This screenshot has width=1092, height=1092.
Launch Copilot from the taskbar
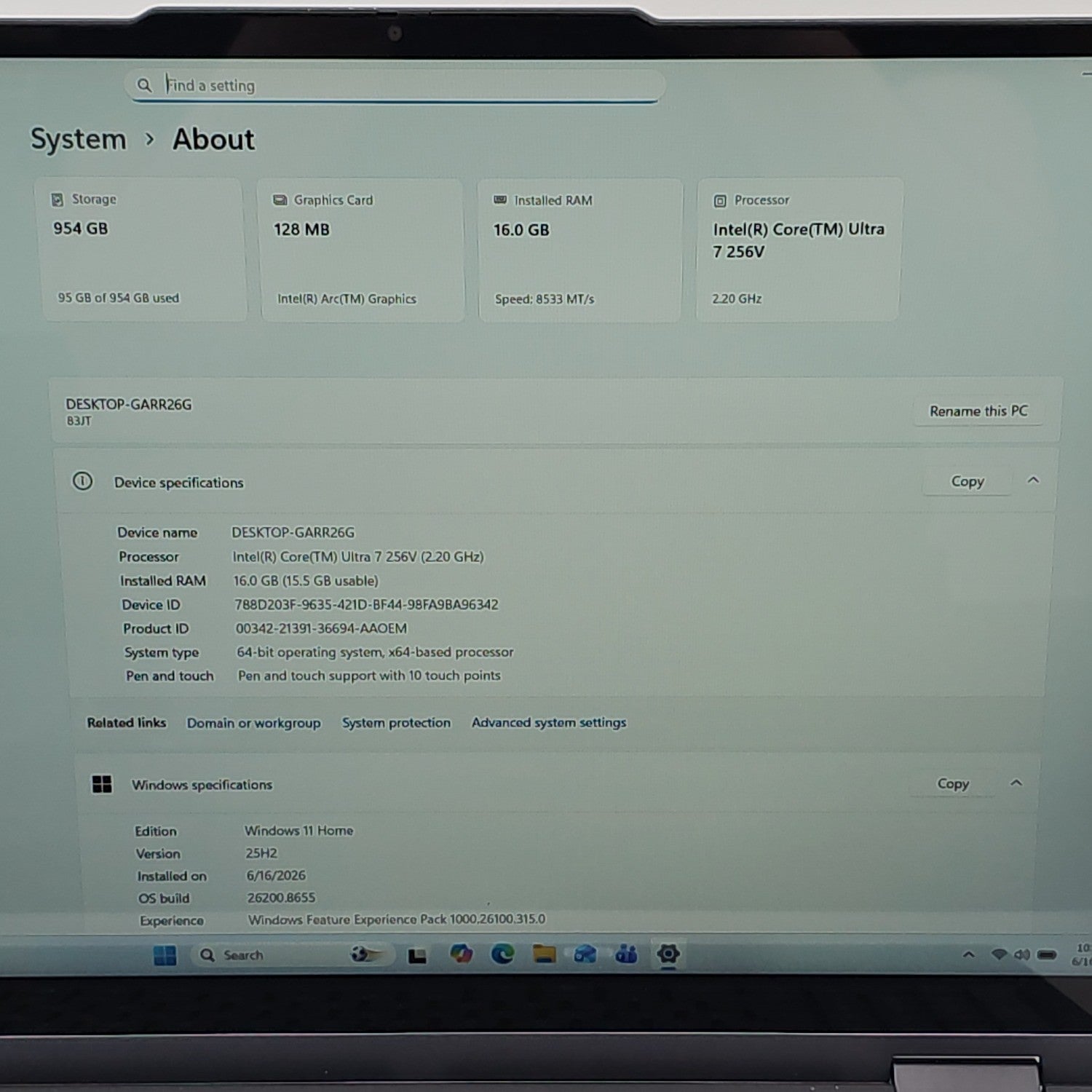(x=461, y=954)
